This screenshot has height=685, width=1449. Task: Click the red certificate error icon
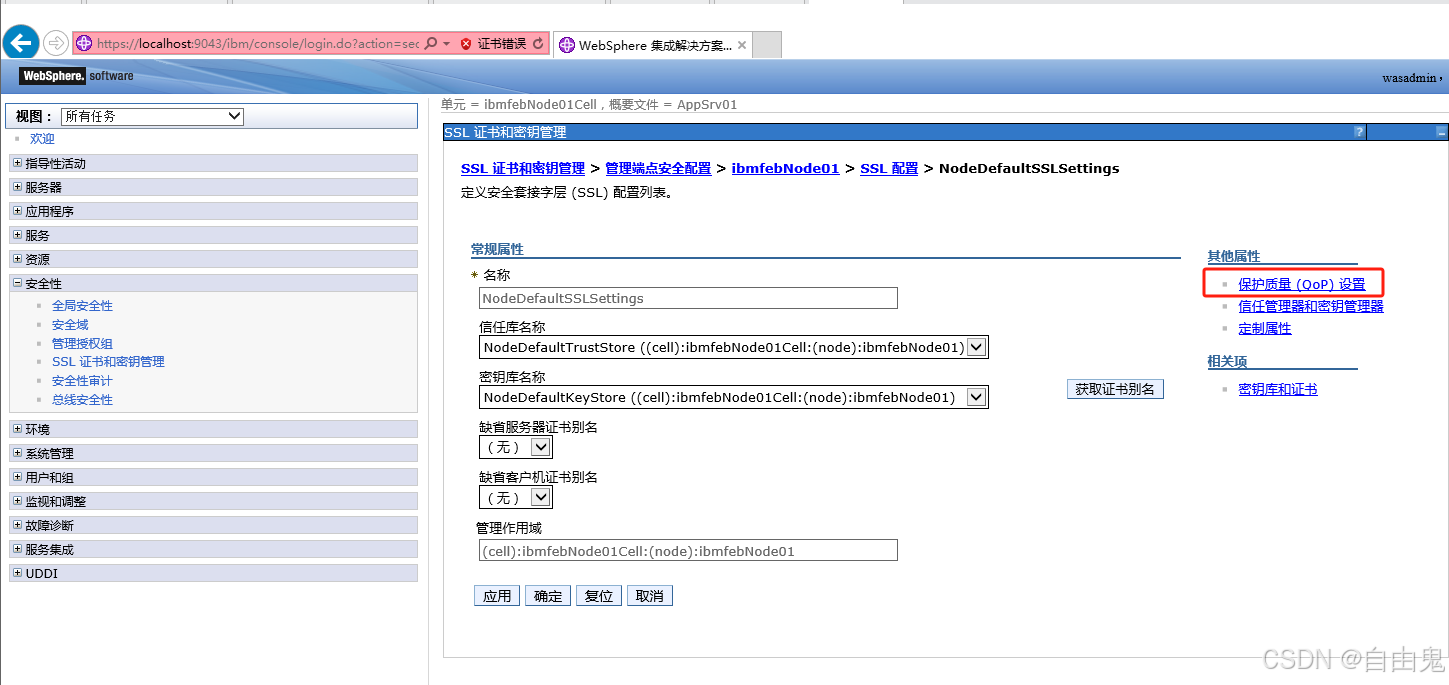(466, 44)
